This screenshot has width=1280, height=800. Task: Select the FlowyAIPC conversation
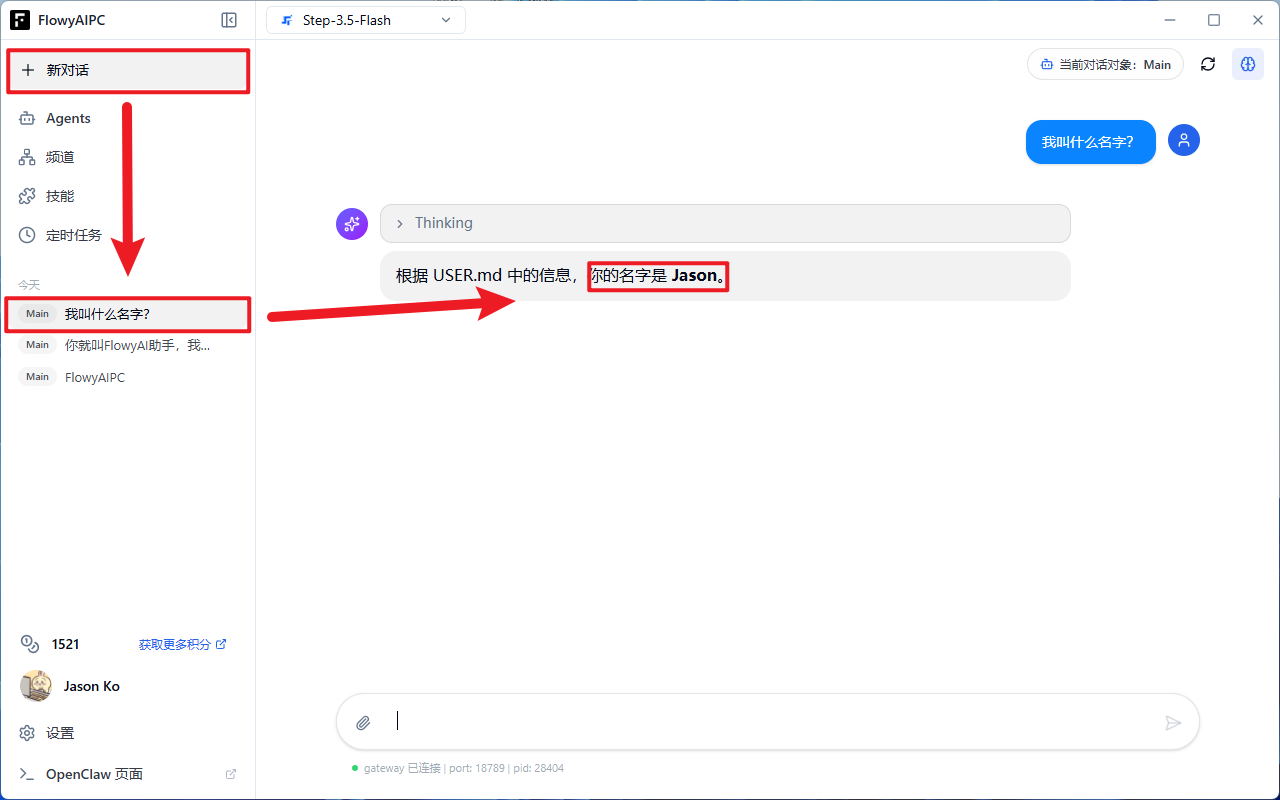pos(94,377)
